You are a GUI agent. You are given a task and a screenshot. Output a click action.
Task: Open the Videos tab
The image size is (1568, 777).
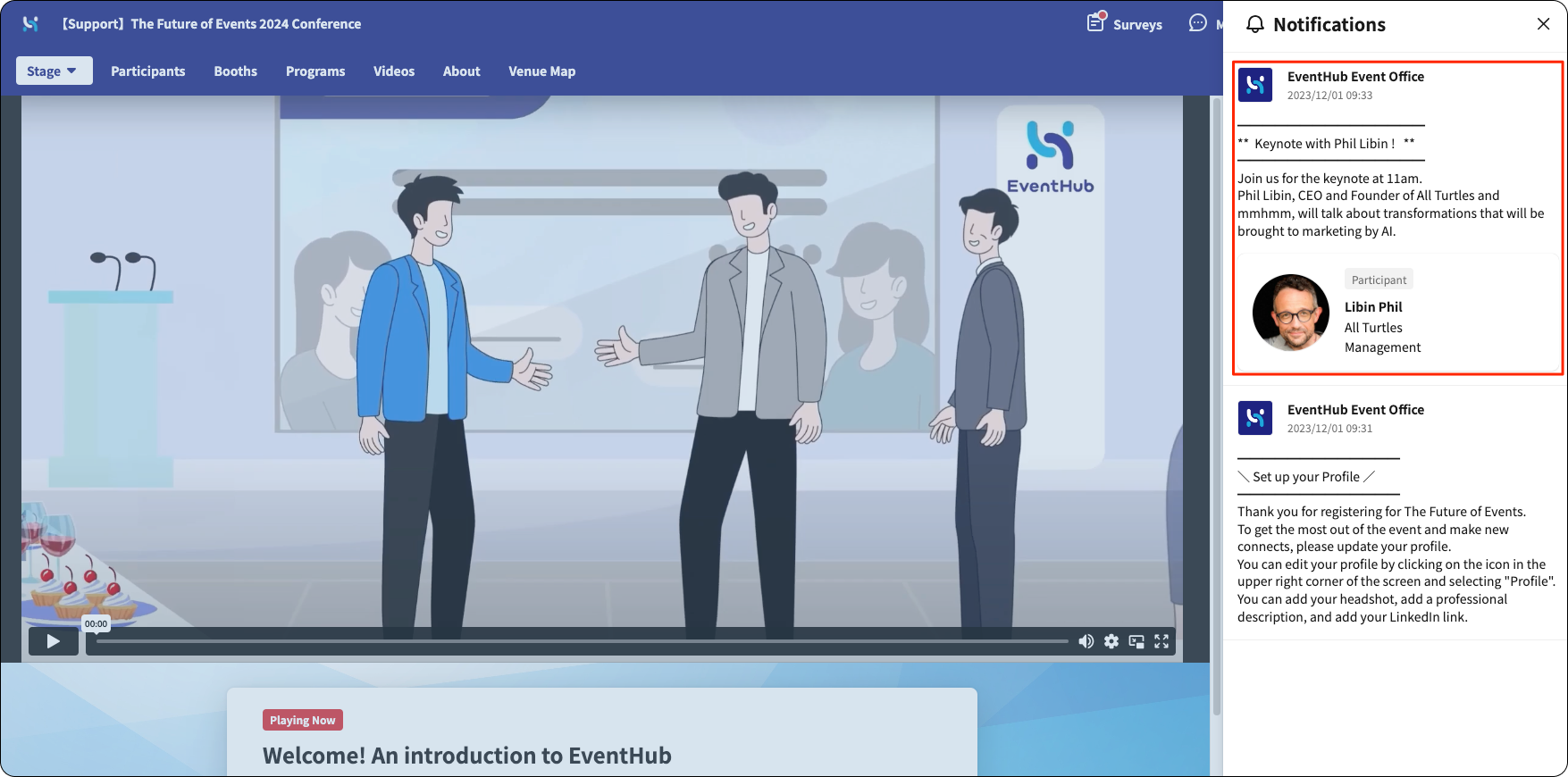pos(394,71)
